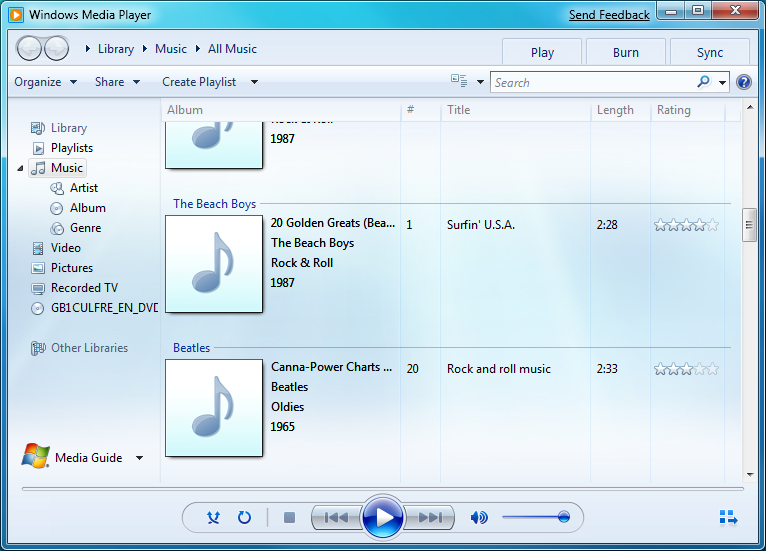The height and width of the screenshot is (551, 766).
Task: Click in the Search input box
Action: [592, 82]
